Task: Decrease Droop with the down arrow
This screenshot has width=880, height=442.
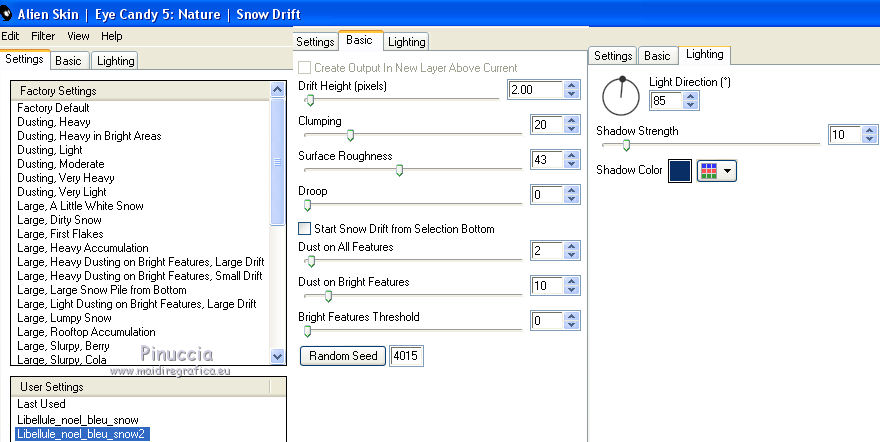Action: (x=571, y=199)
